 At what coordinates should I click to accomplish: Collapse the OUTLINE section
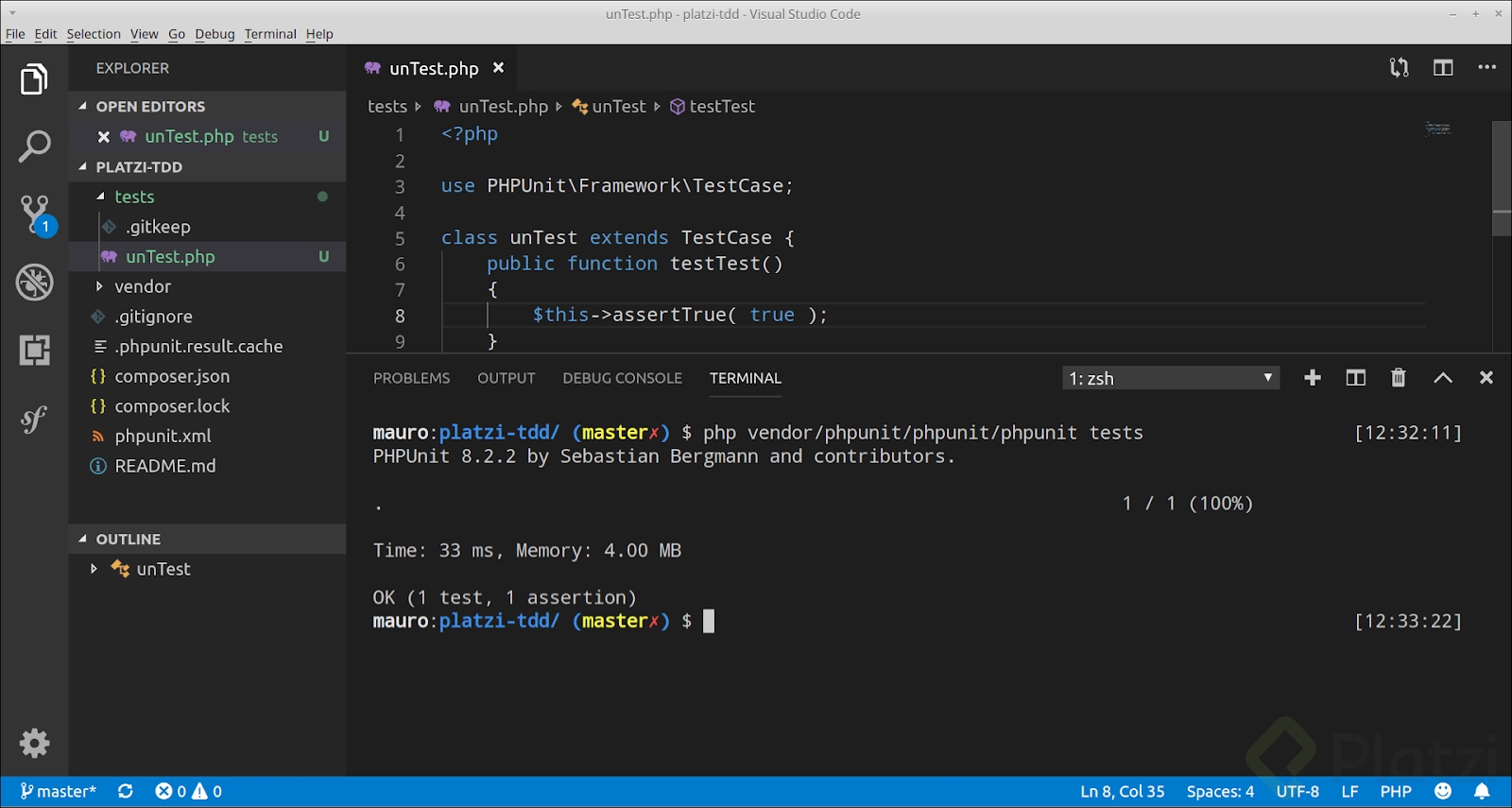207,540
